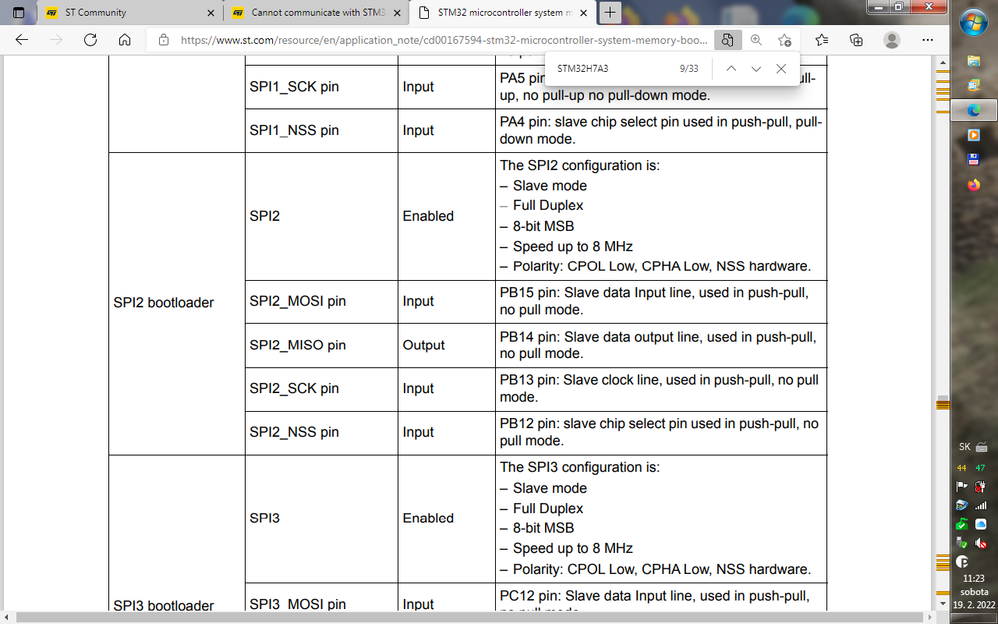Click the scroll up arrow
Screen dimensions: 998x624
[943, 63]
